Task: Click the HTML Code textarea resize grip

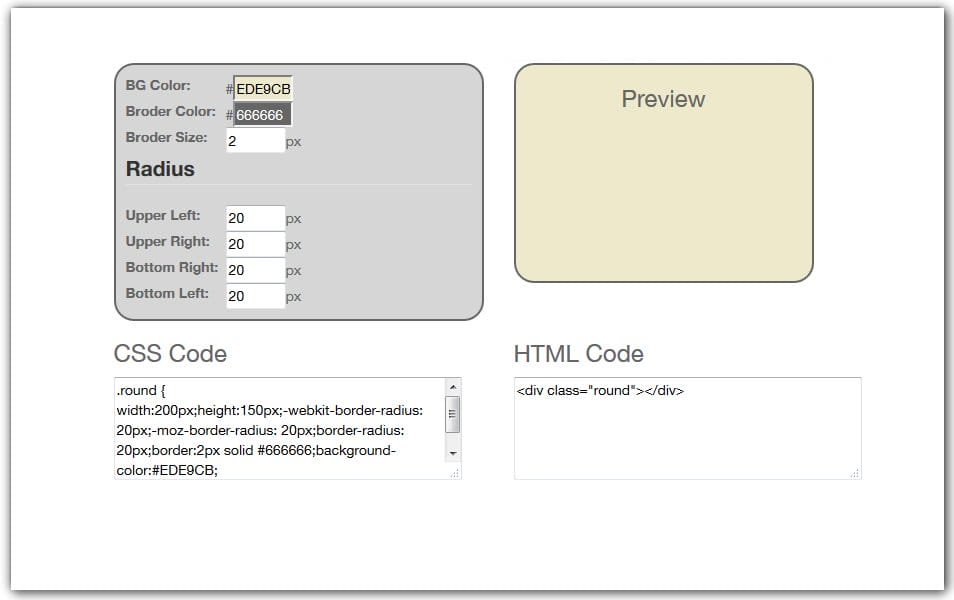Action: [856, 472]
